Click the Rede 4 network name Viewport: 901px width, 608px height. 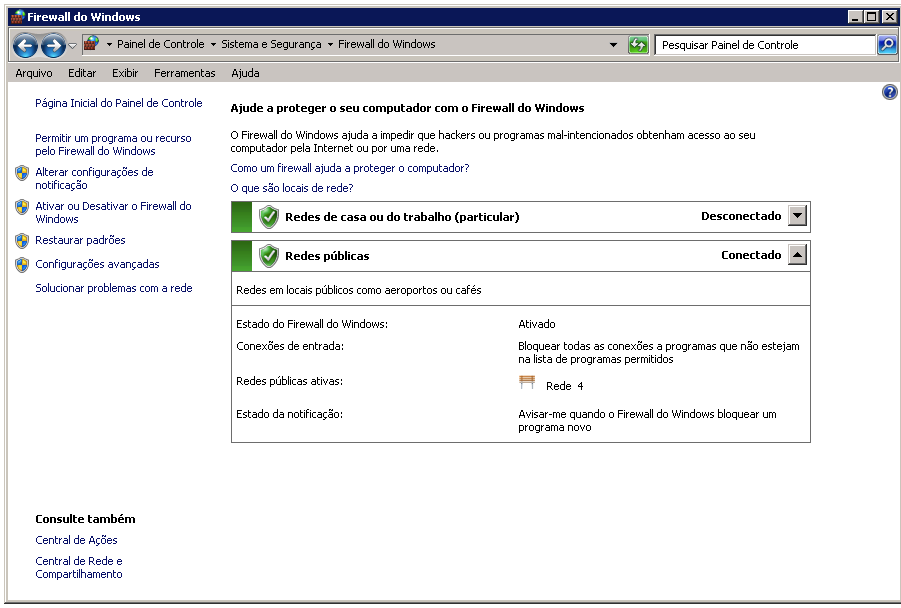tap(564, 386)
